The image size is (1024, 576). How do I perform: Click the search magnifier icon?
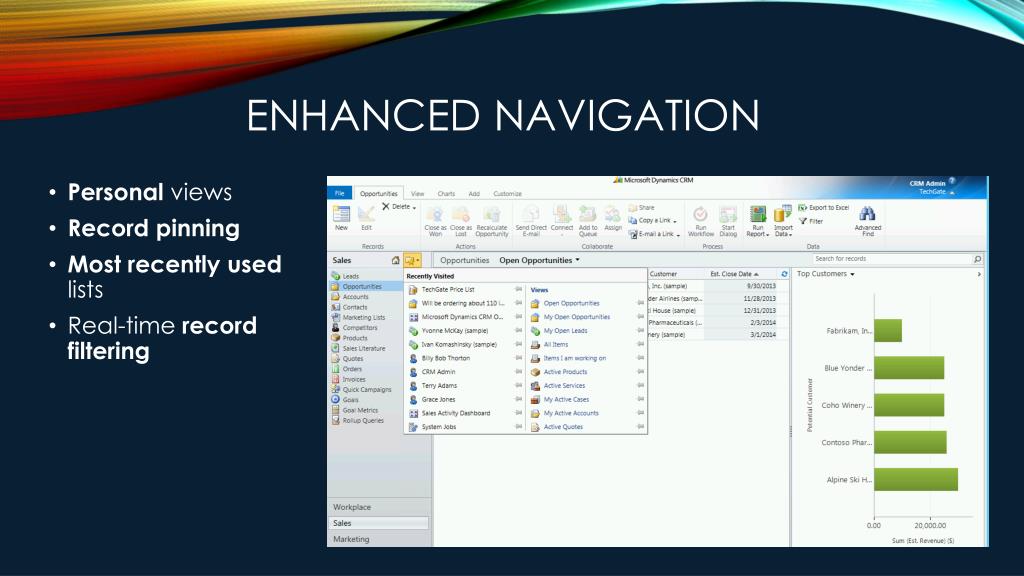[978, 259]
